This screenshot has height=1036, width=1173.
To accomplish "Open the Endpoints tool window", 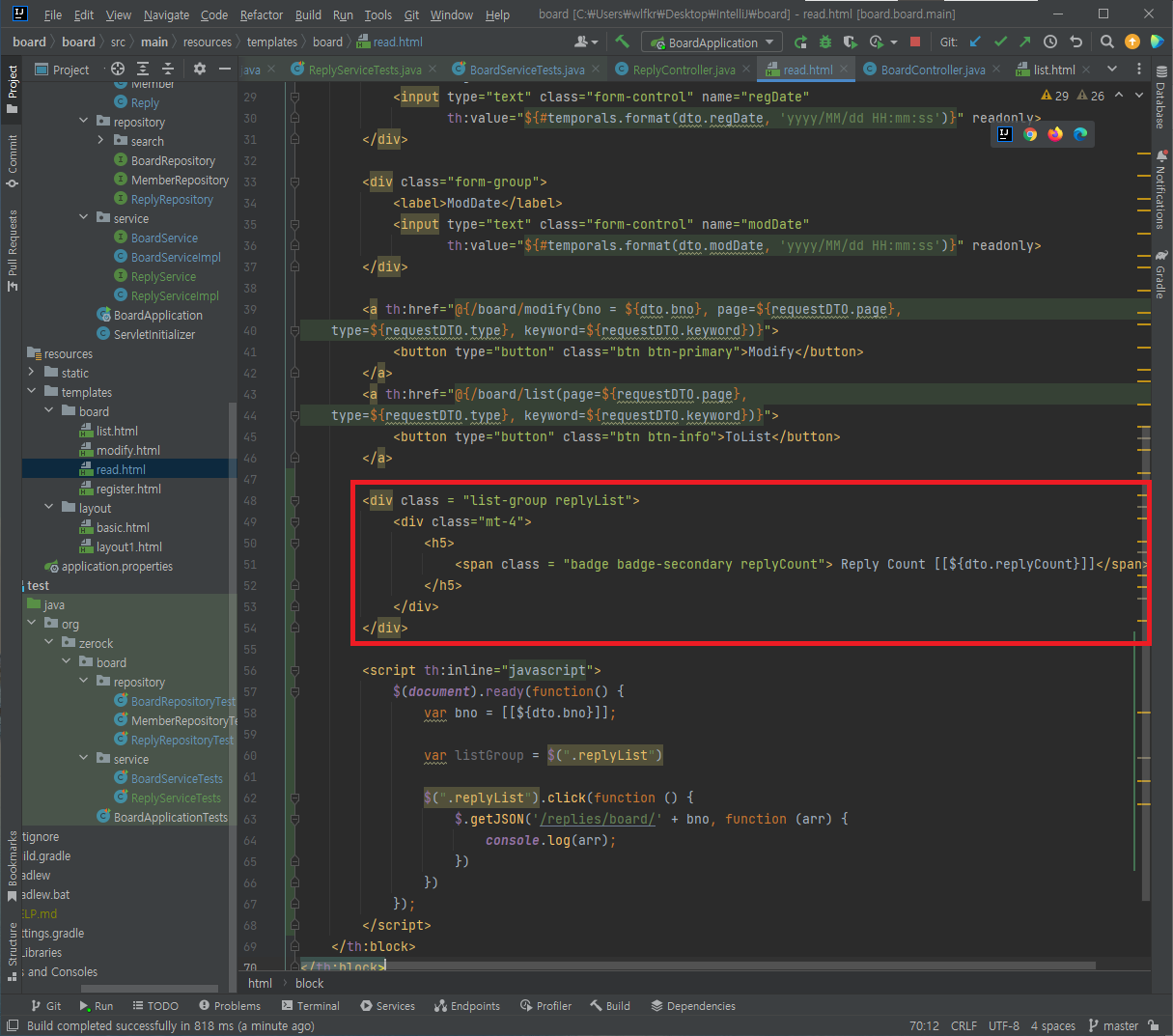I will point(467,1005).
